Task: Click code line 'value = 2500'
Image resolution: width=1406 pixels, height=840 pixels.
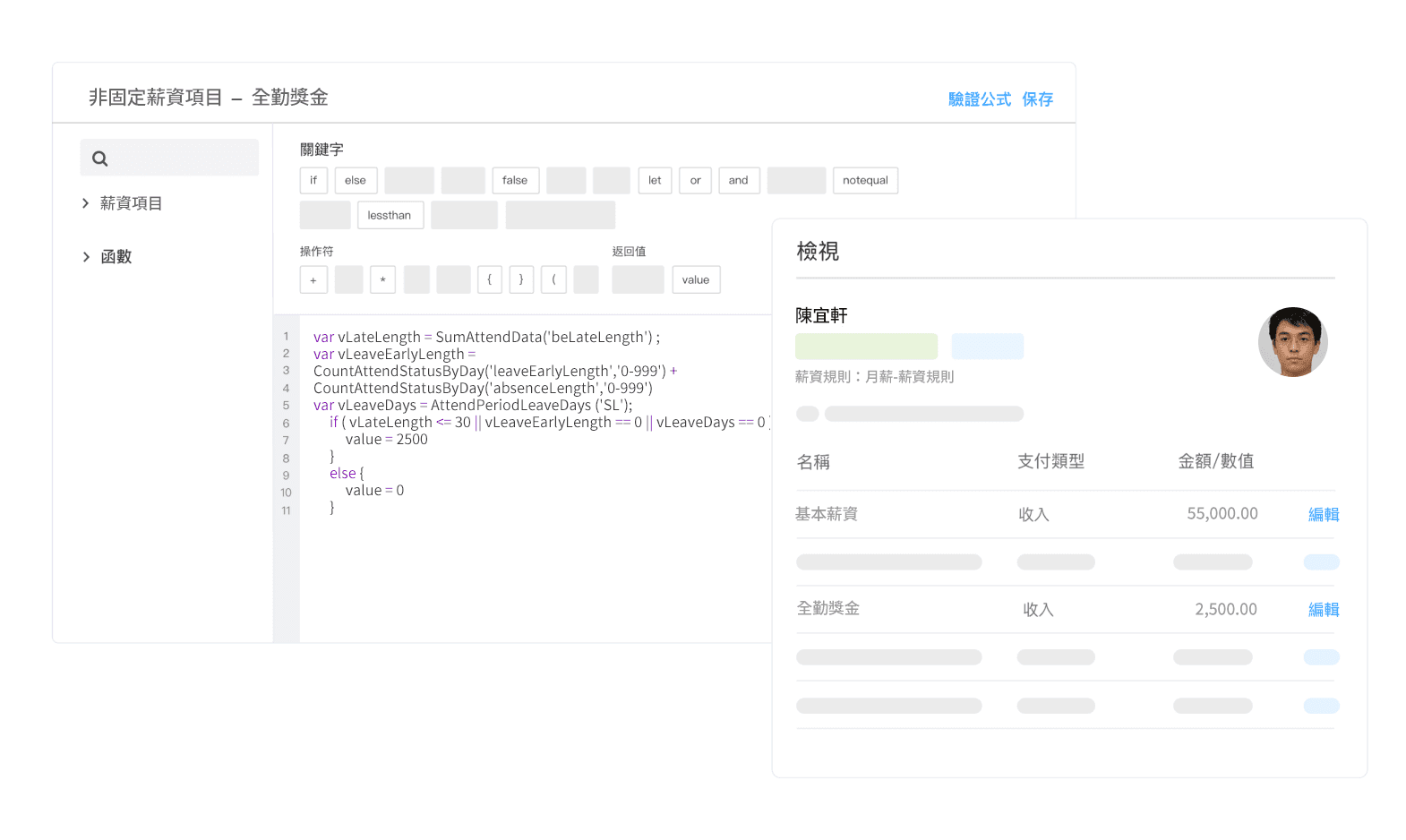Action: point(387,439)
